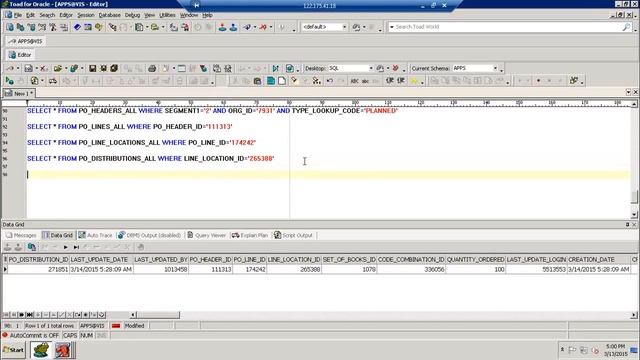Open the Utilities menu
Viewport: 640px width, 360px height.
click(x=167, y=15)
